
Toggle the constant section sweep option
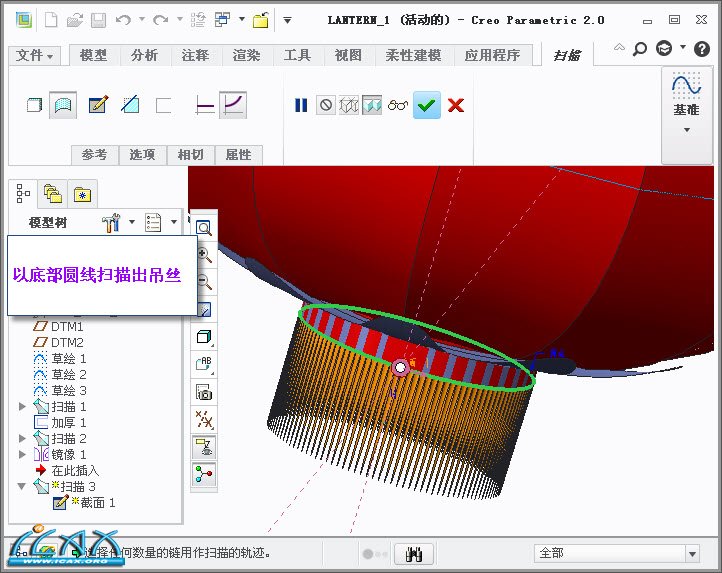click(x=205, y=104)
